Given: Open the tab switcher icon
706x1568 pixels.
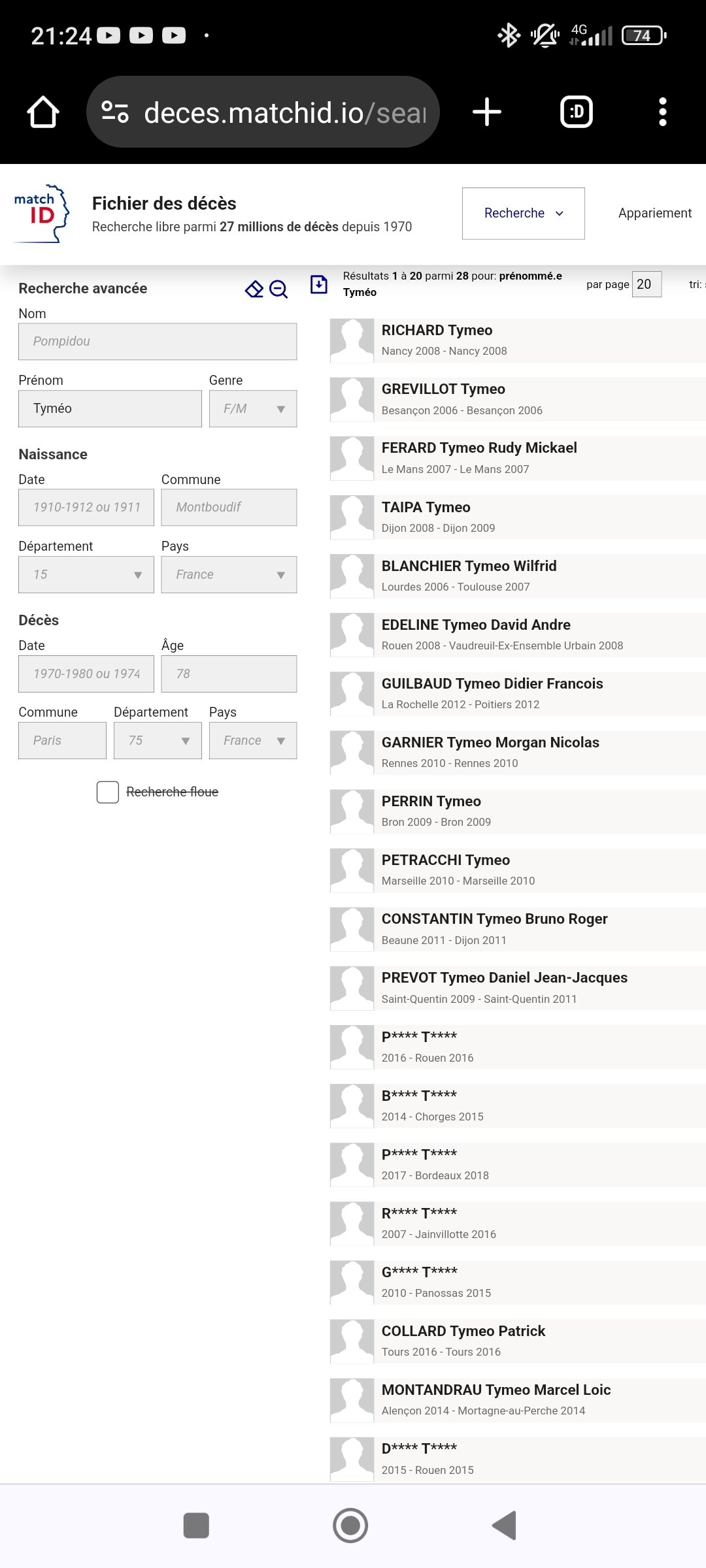Looking at the screenshot, I should tap(577, 112).
